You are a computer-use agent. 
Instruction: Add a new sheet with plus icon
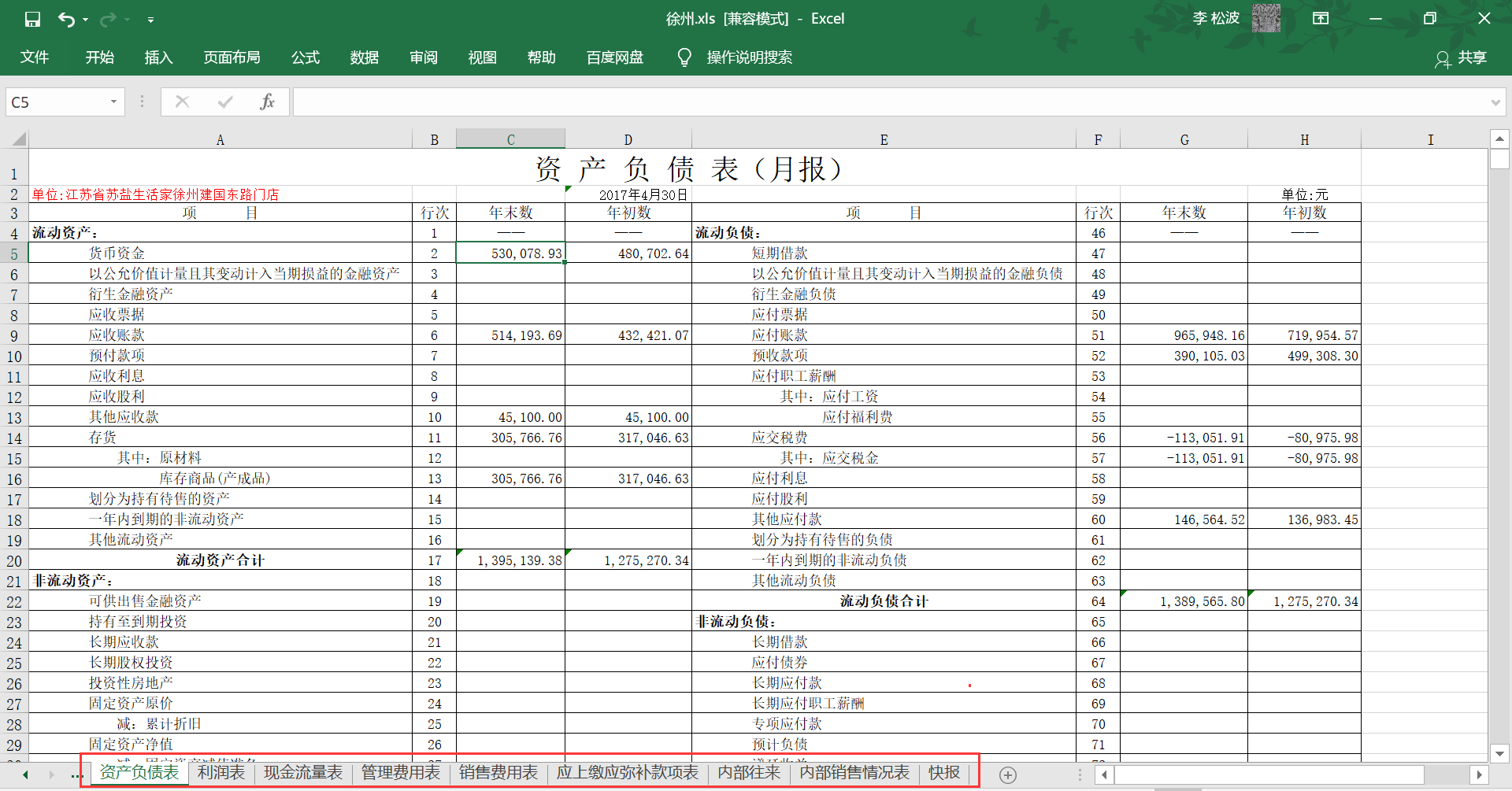pos(1008,775)
